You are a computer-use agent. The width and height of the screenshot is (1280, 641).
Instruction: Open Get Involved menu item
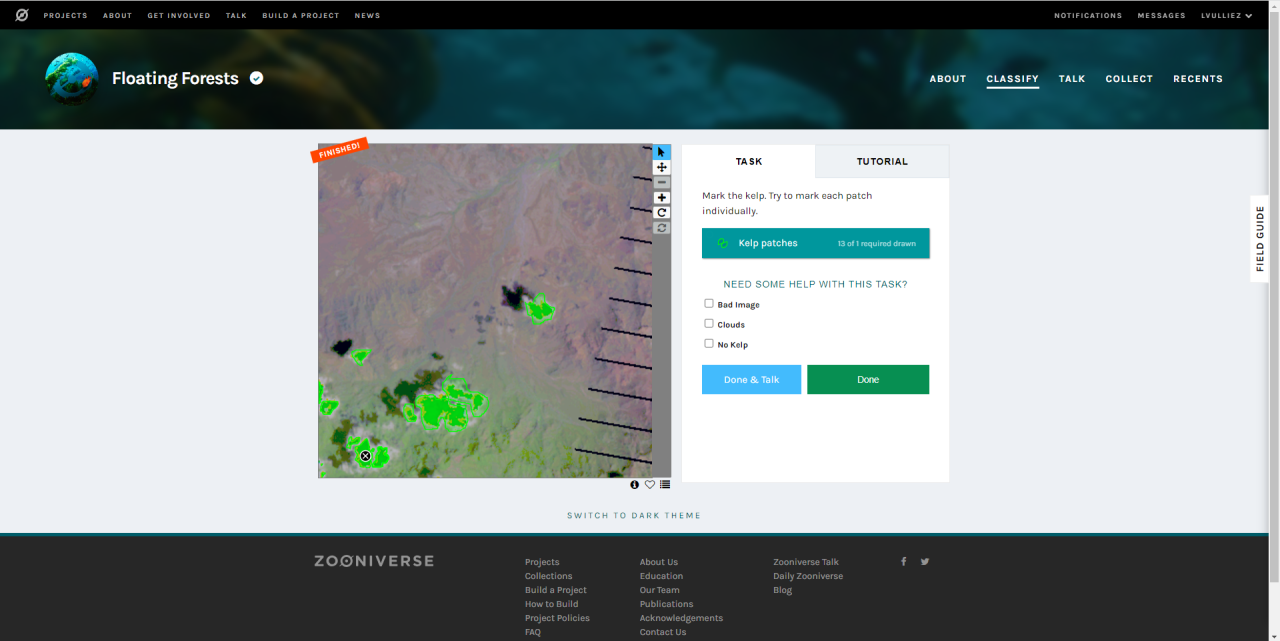[x=179, y=16]
